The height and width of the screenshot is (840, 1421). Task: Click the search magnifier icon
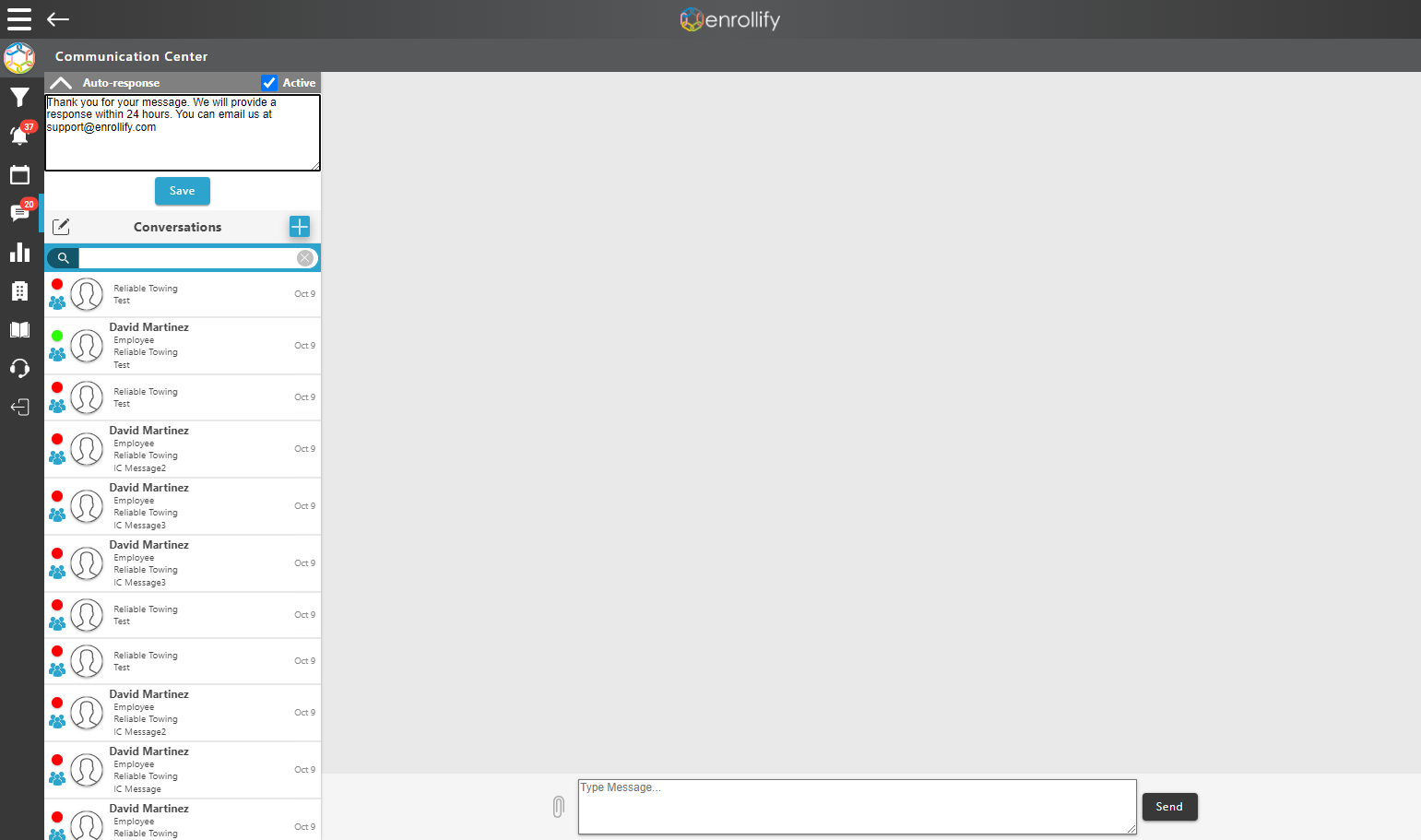point(63,258)
